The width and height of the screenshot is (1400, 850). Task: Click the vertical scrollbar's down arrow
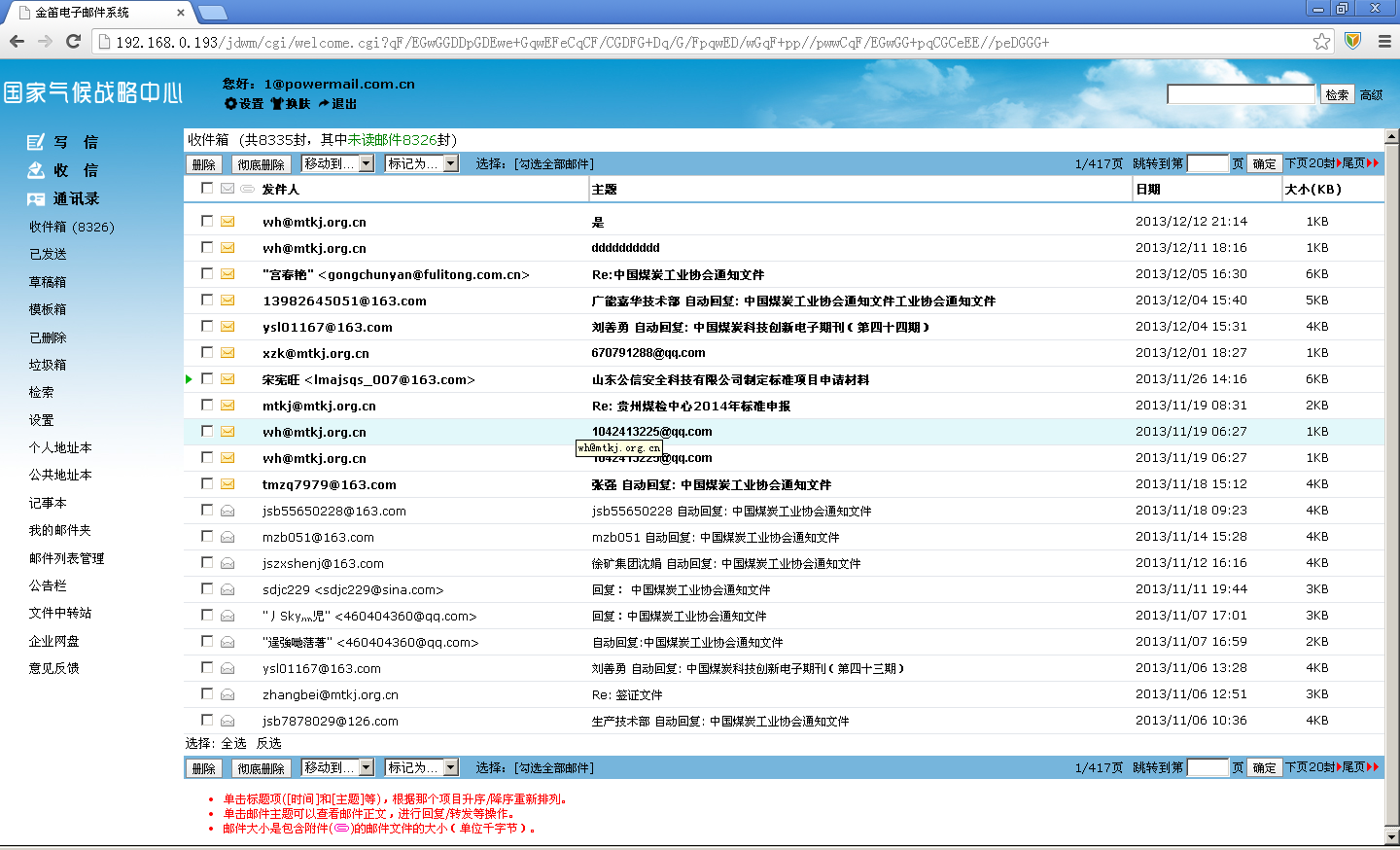[x=1391, y=835]
